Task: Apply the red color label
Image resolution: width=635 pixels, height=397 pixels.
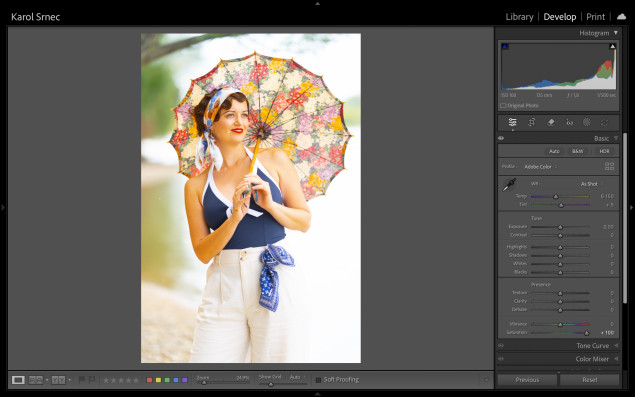Action: point(149,380)
